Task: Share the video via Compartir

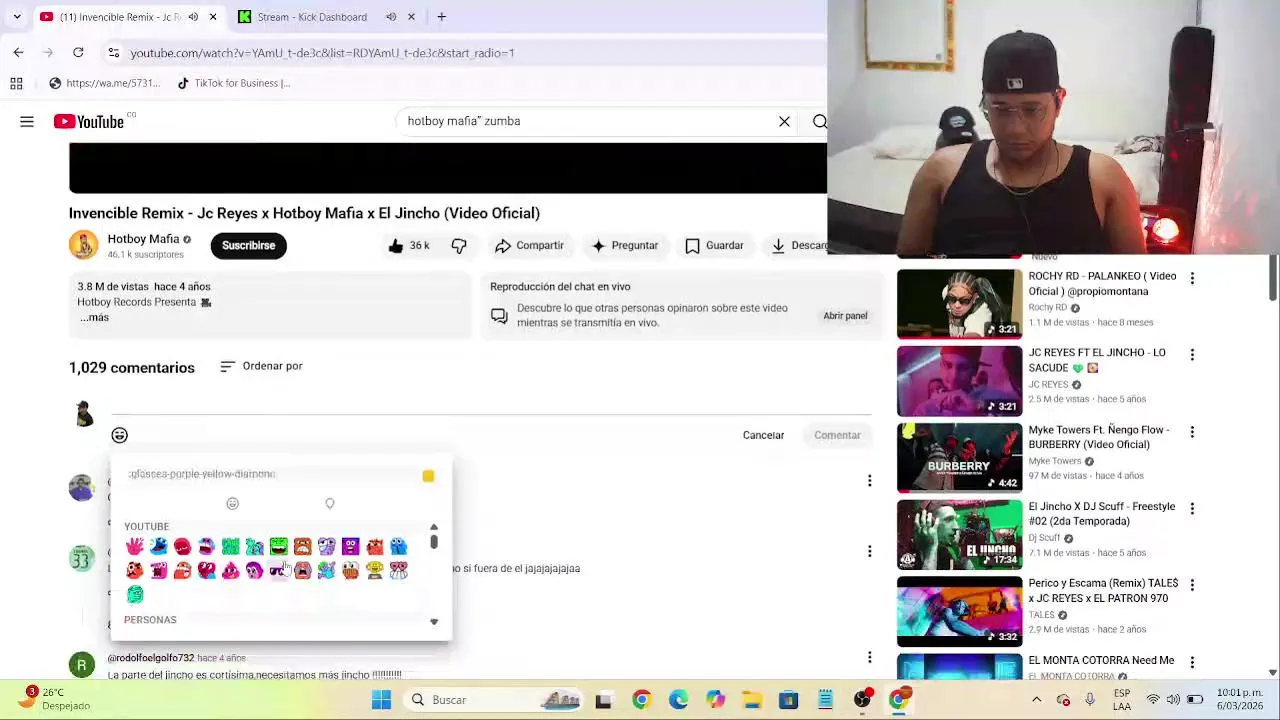Action: pos(530,246)
